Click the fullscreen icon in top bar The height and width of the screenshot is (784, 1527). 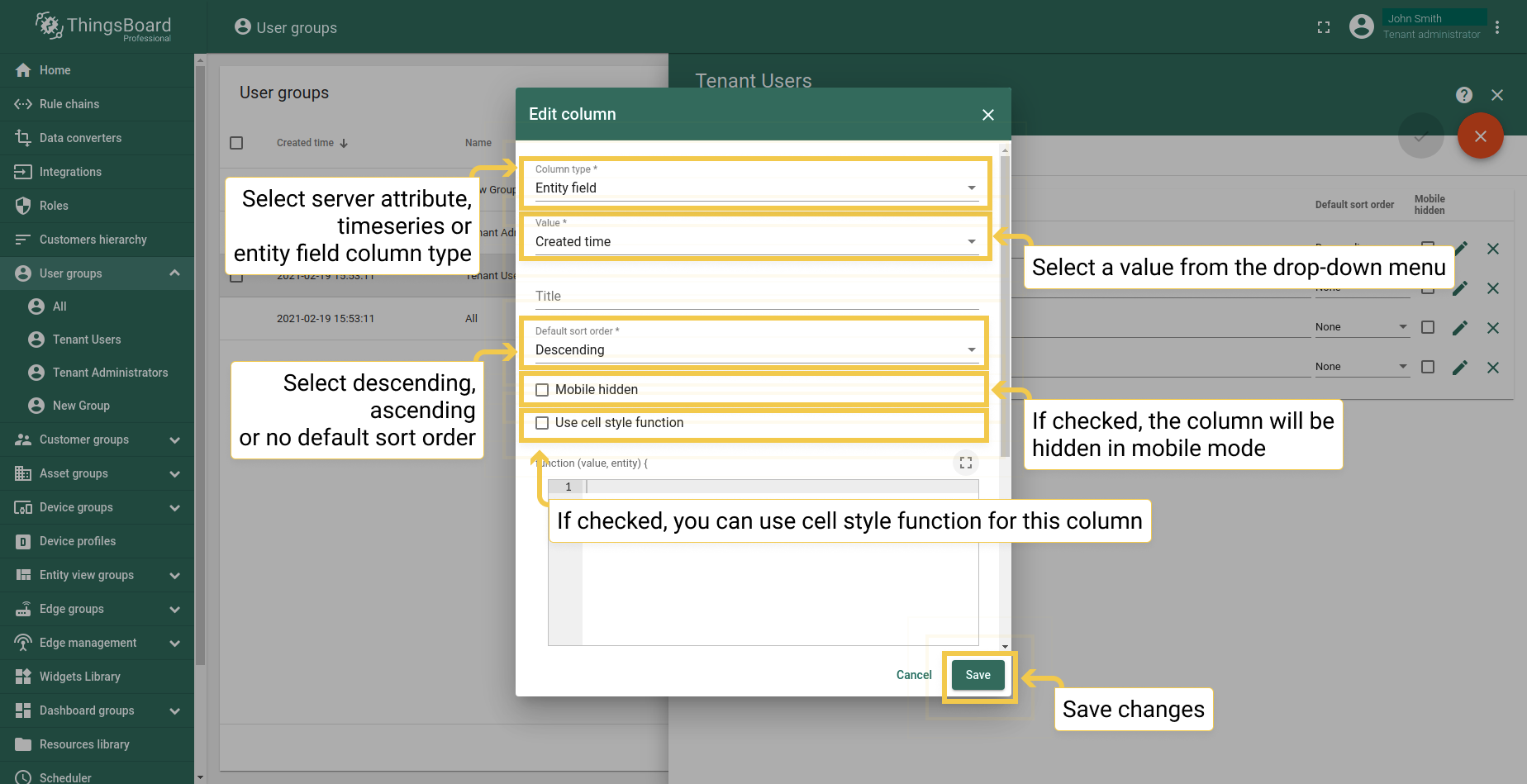(1324, 27)
